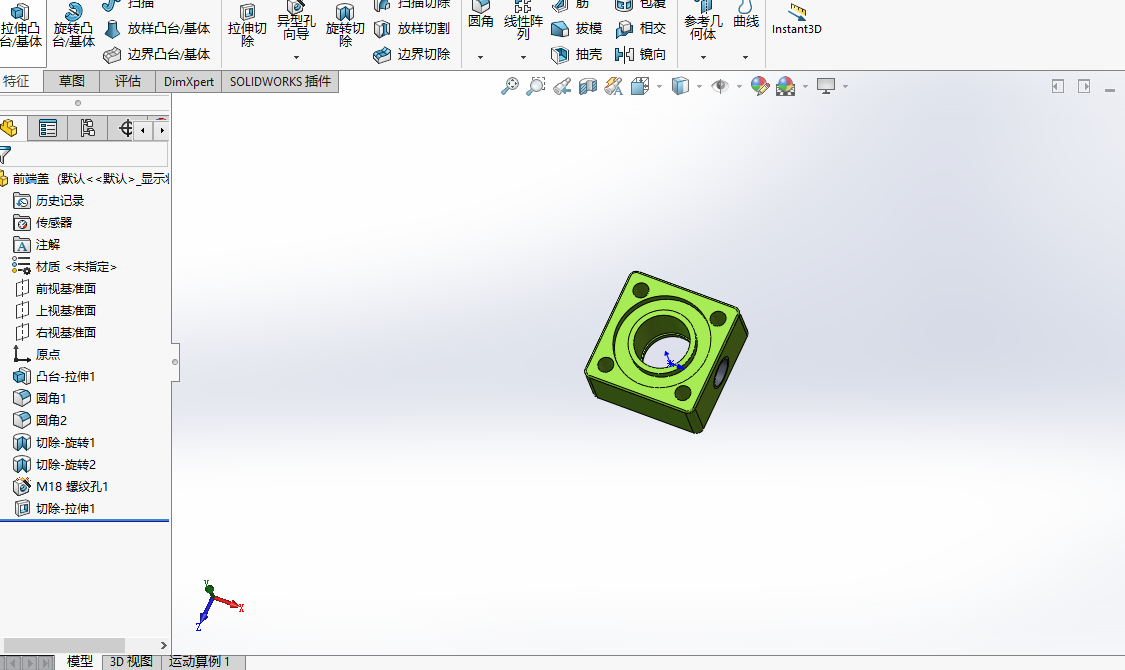Select the 拉伸凸台/基体 extruded boss tool

click(x=22, y=24)
